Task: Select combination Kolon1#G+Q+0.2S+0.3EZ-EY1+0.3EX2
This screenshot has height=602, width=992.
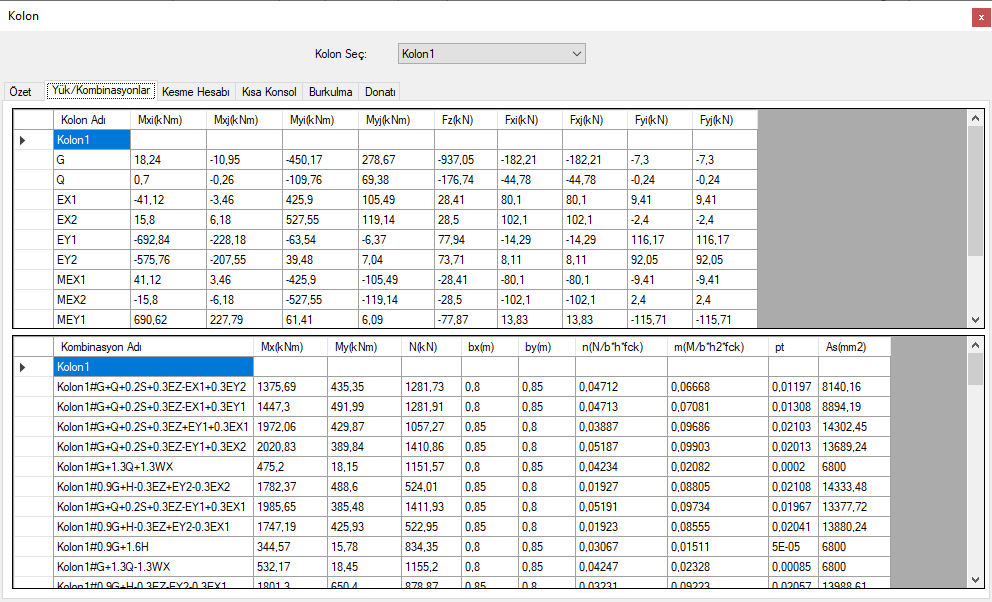Action: 153,447
